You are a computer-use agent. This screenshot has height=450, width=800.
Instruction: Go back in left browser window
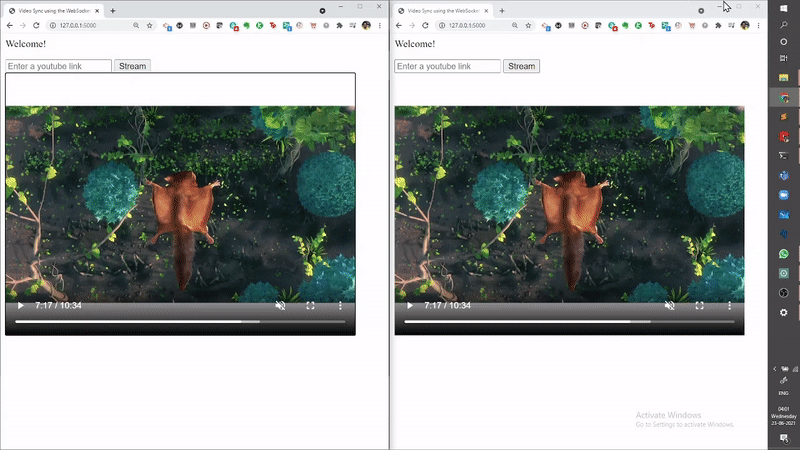click(10, 26)
